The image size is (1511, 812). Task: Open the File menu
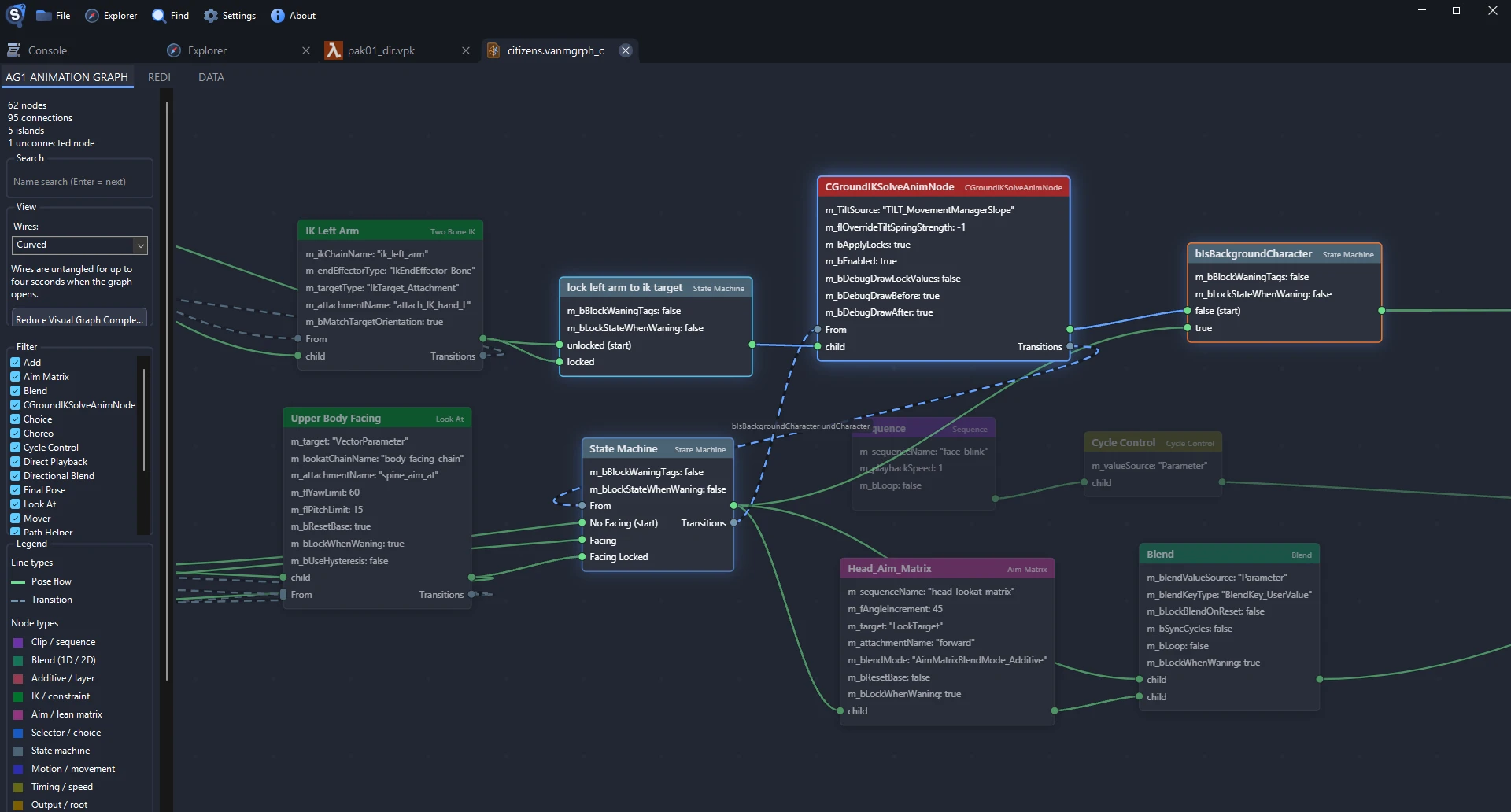tap(54, 16)
